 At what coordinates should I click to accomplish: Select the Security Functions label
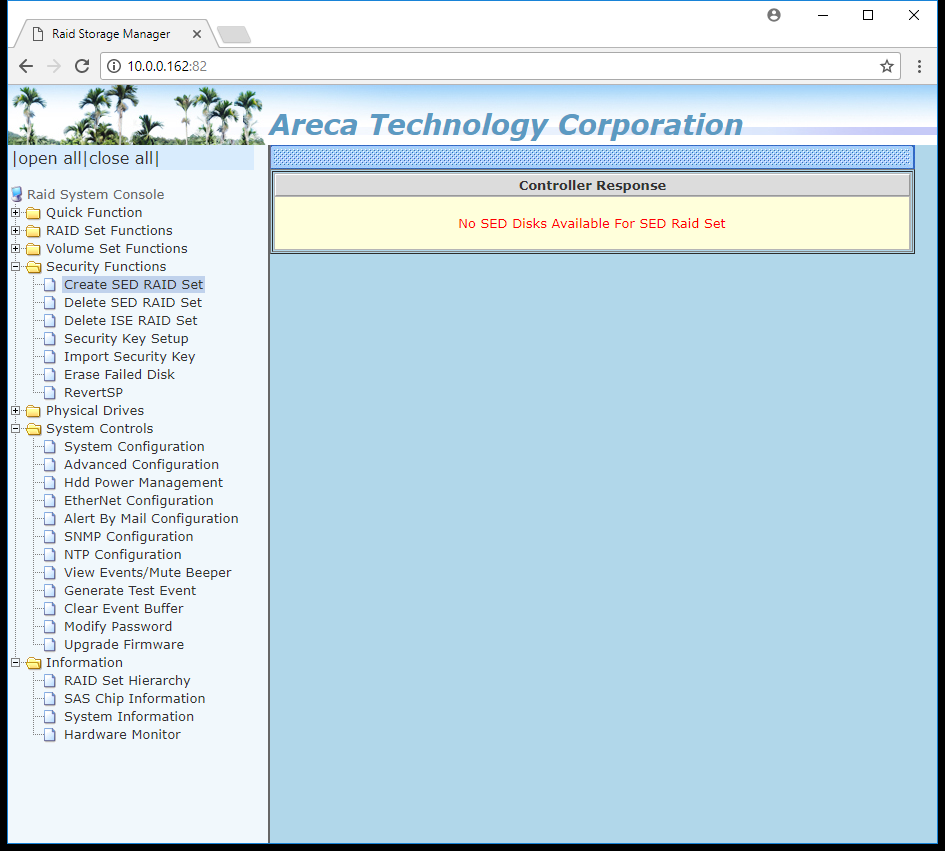pyautogui.click(x=106, y=267)
